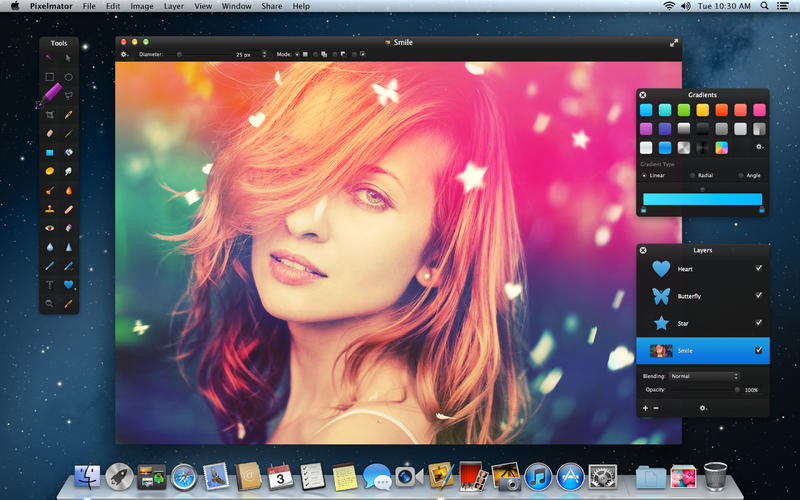Select the Type tool
800x500 pixels.
coord(49,285)
